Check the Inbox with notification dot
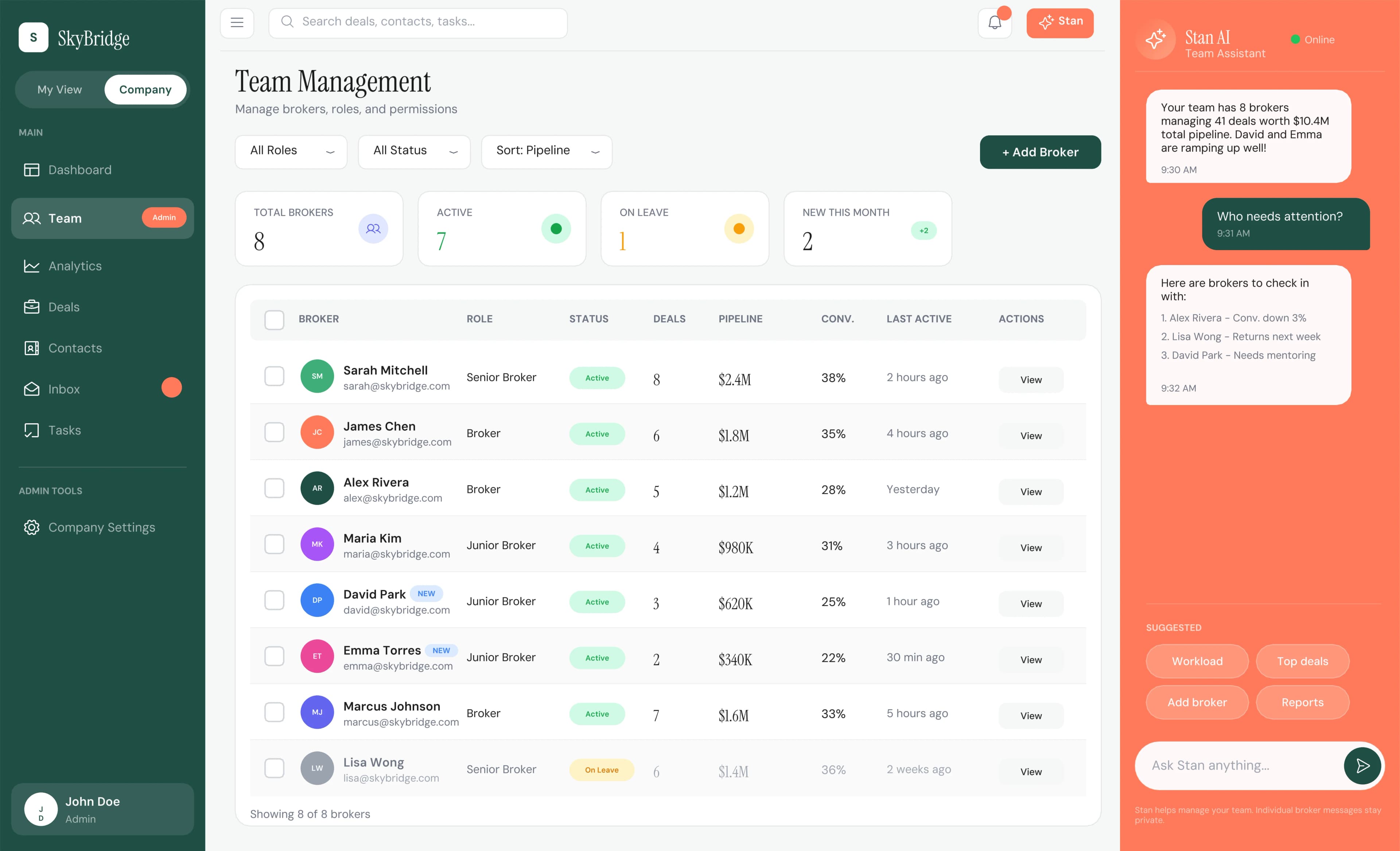This screenshot has height=851, width=1400. [64, 389]
